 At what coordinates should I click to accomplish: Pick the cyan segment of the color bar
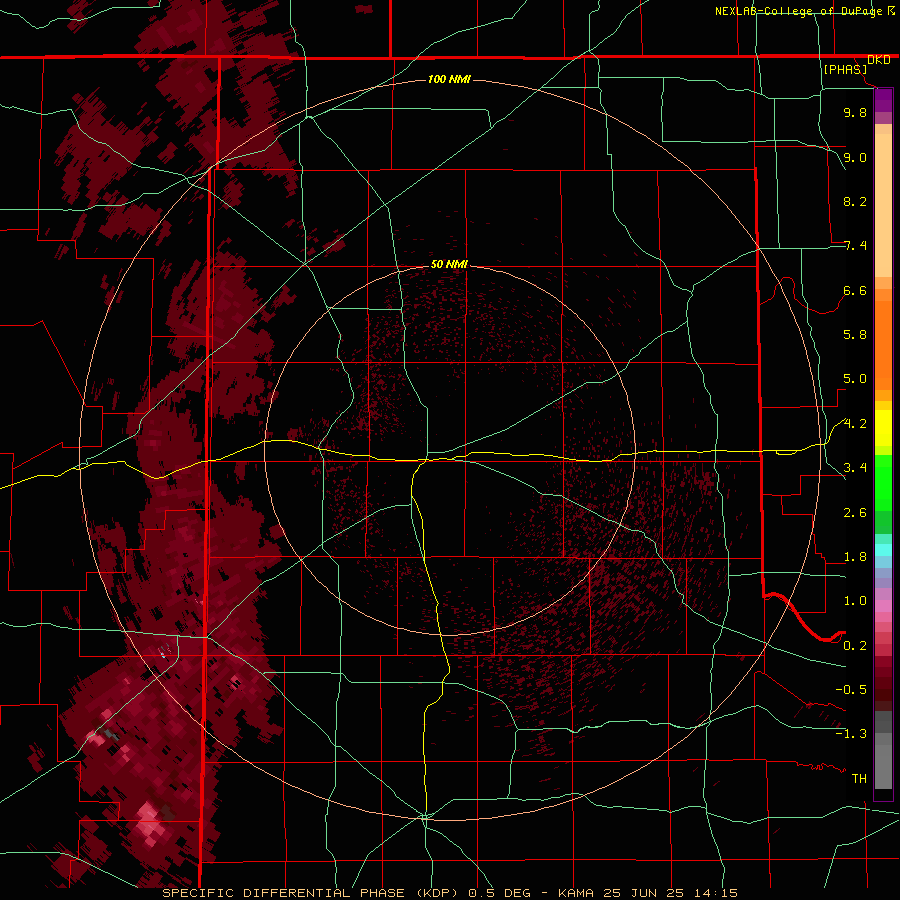click(x=883, y=550)
